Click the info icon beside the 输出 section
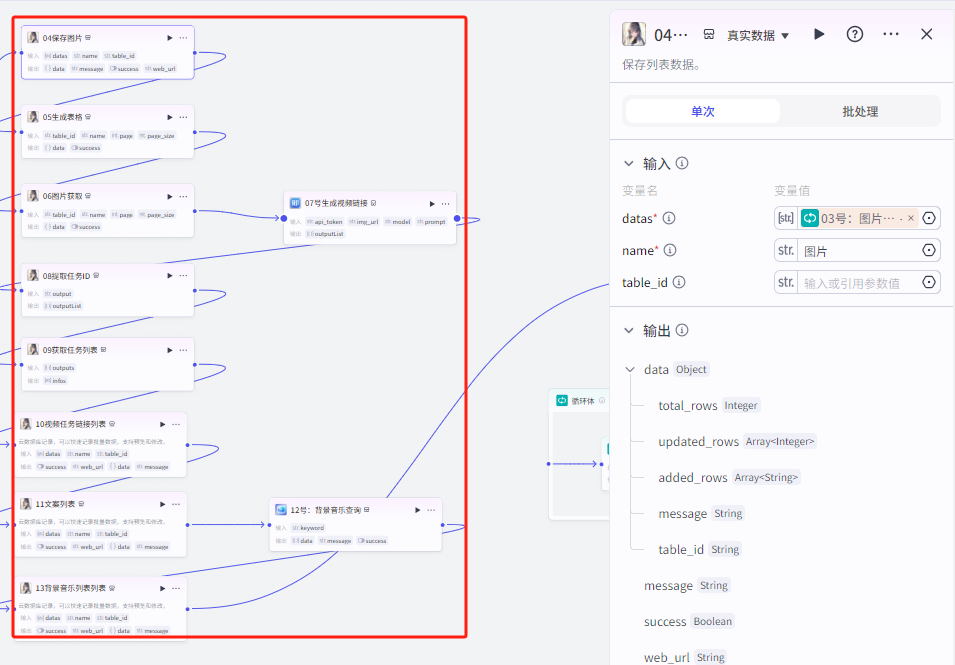955x665 pixels. click(x=683, y=330)
